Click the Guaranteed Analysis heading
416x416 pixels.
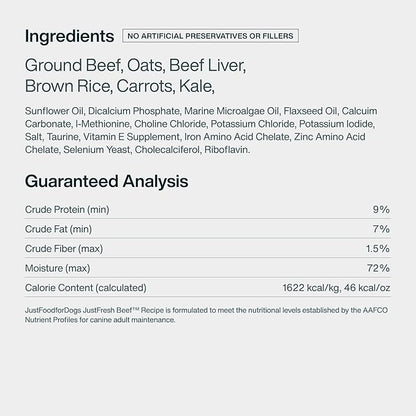pos(107,181)
